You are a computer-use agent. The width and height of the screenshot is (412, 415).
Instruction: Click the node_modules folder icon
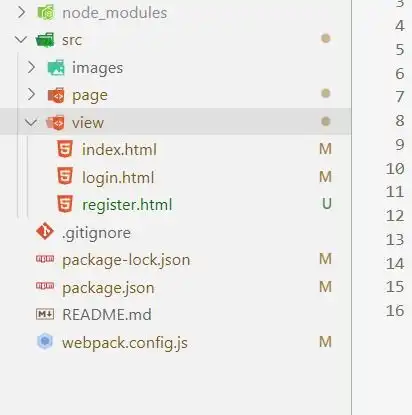tap(46, 13)
